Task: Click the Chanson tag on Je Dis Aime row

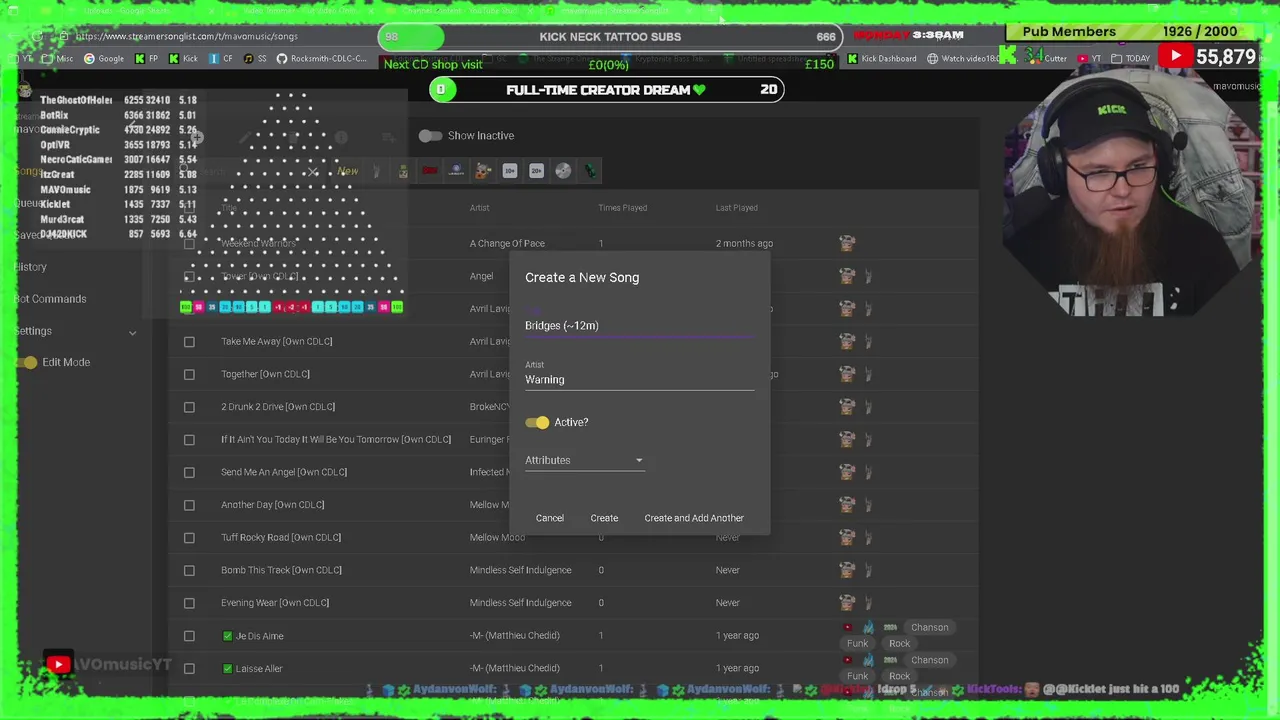Action: 929,628
